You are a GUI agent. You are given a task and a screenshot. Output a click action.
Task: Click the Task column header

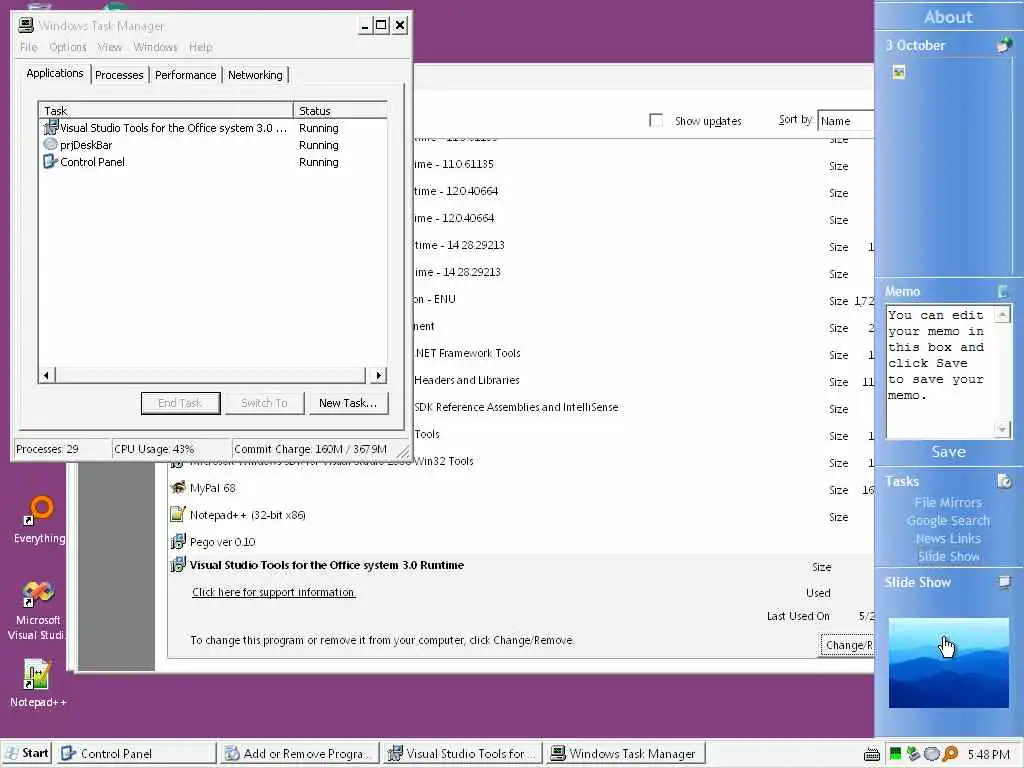[166, 110]
